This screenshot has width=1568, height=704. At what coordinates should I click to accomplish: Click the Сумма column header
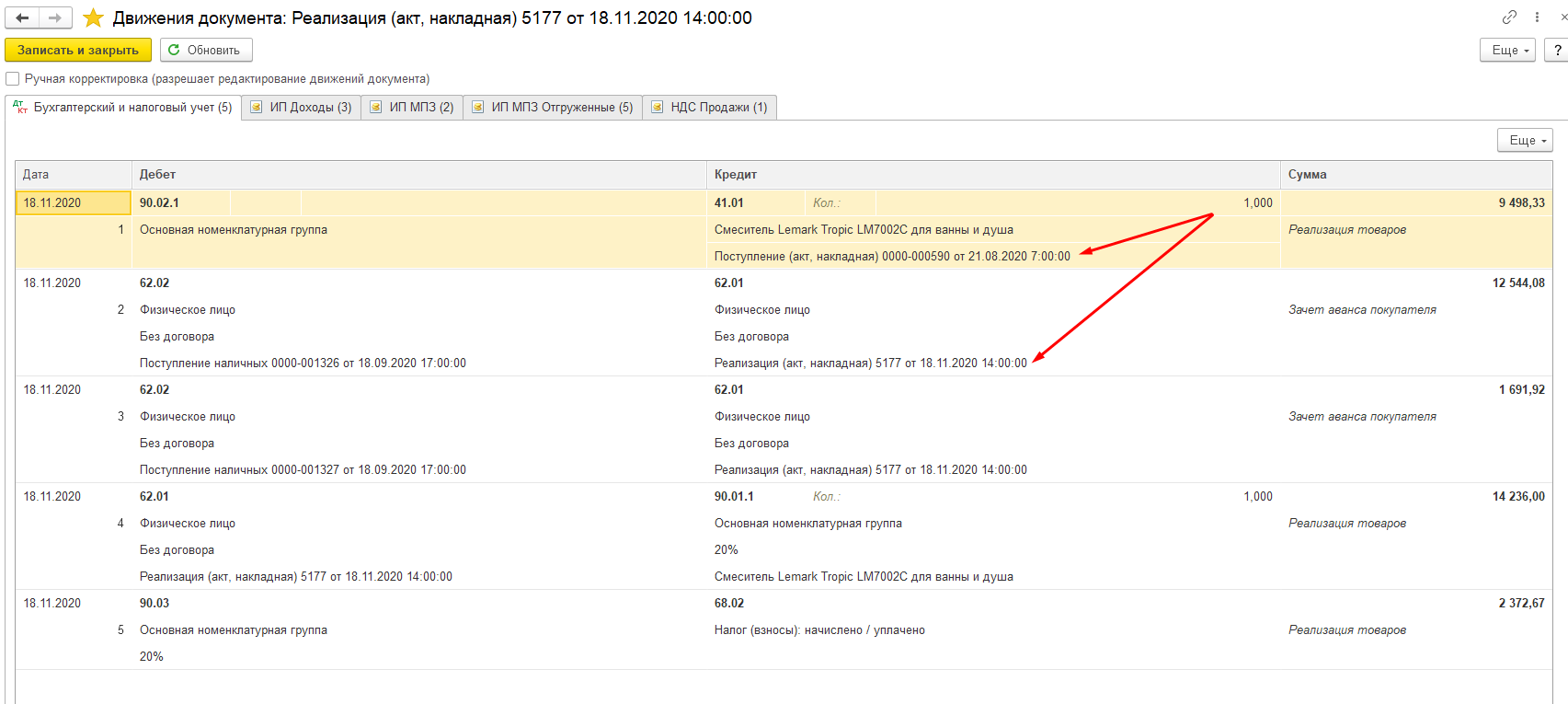1414,174
